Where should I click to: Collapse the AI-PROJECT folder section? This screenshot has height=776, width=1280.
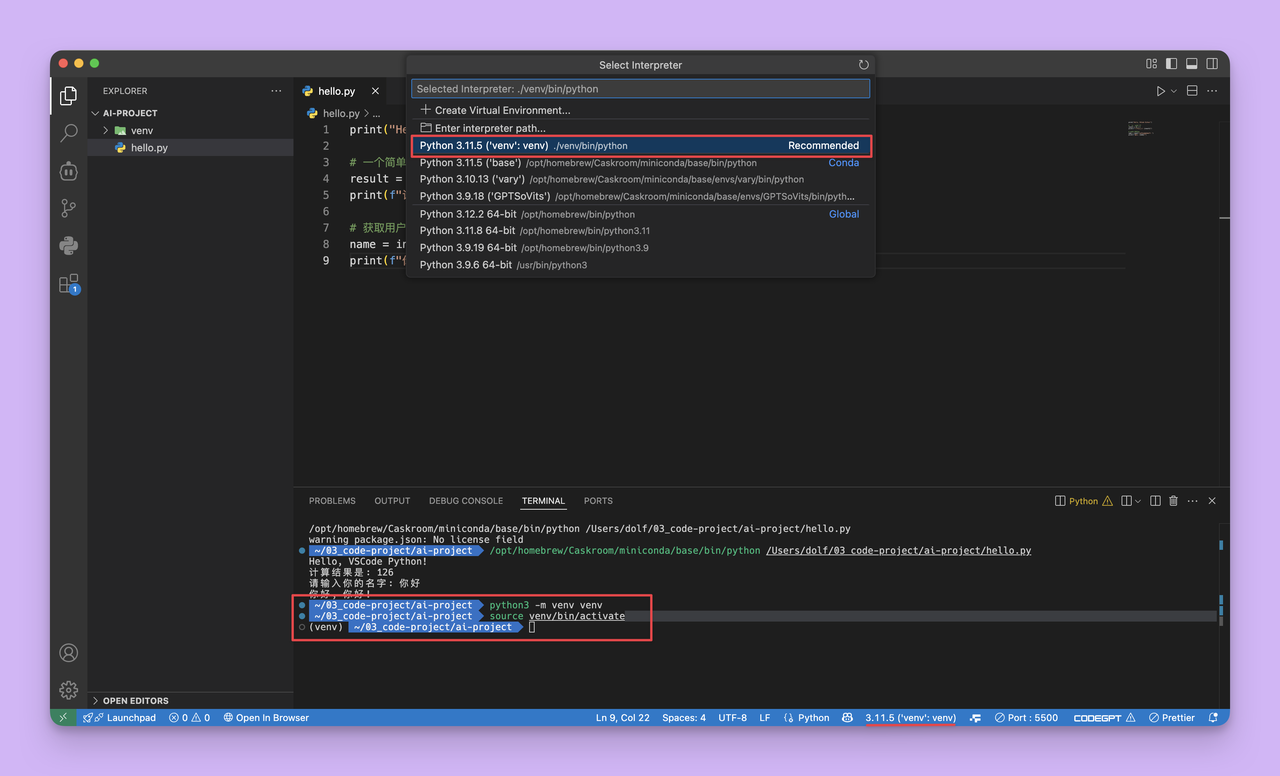point(190,113)
